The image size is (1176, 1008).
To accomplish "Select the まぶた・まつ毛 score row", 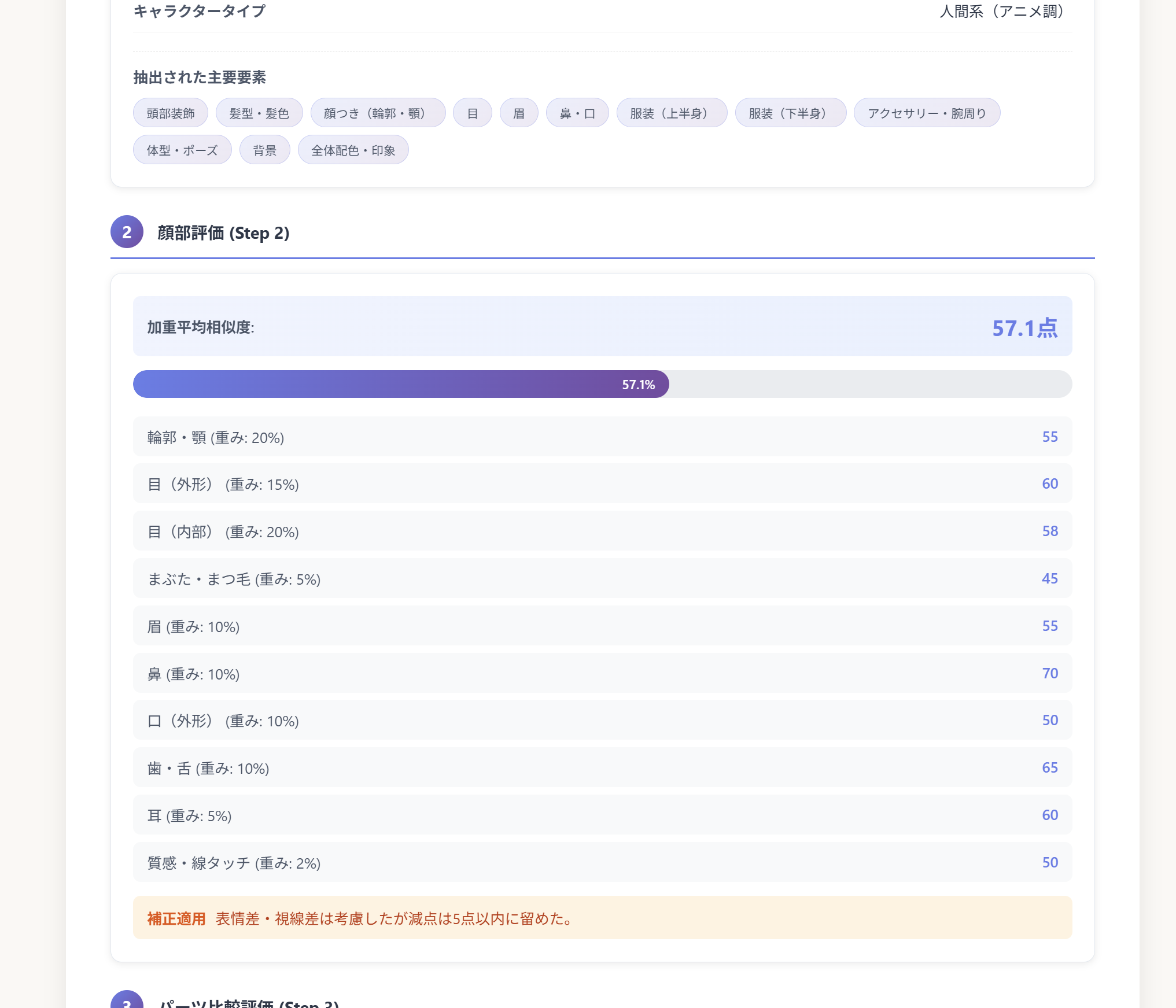I will click(x=602, y=578).
